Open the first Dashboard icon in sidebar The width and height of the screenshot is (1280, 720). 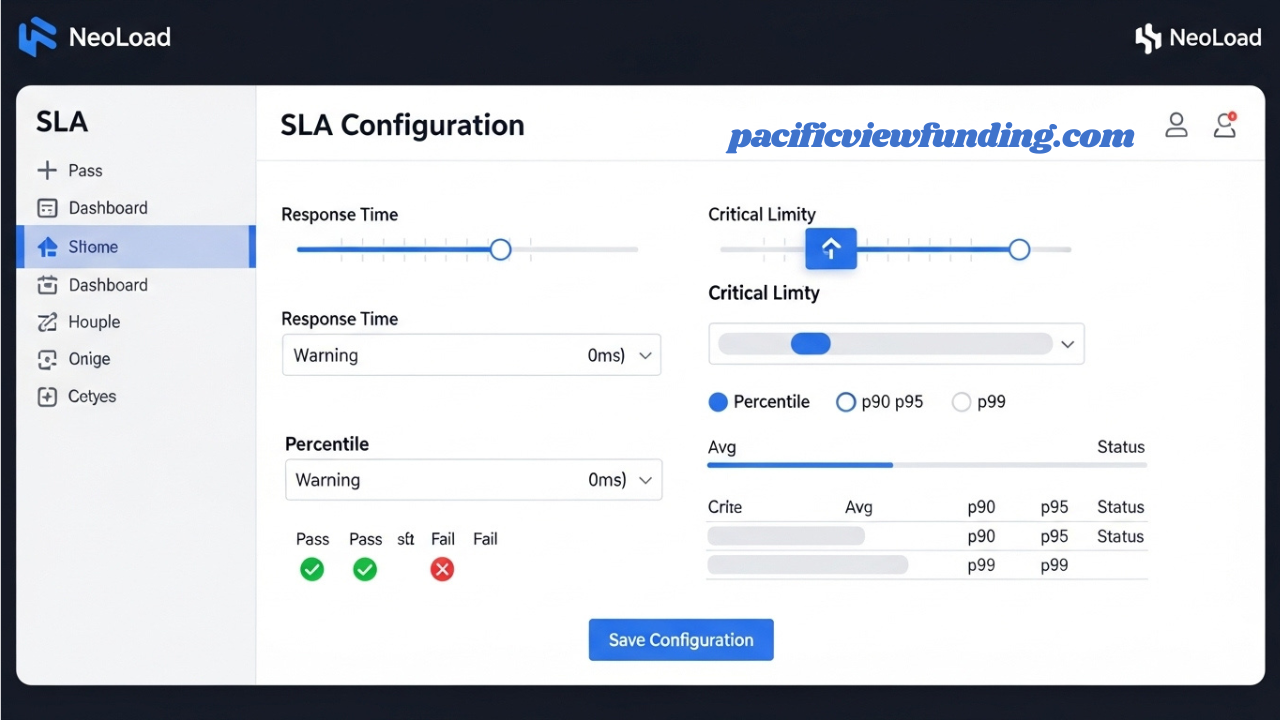tap(47, 207)
